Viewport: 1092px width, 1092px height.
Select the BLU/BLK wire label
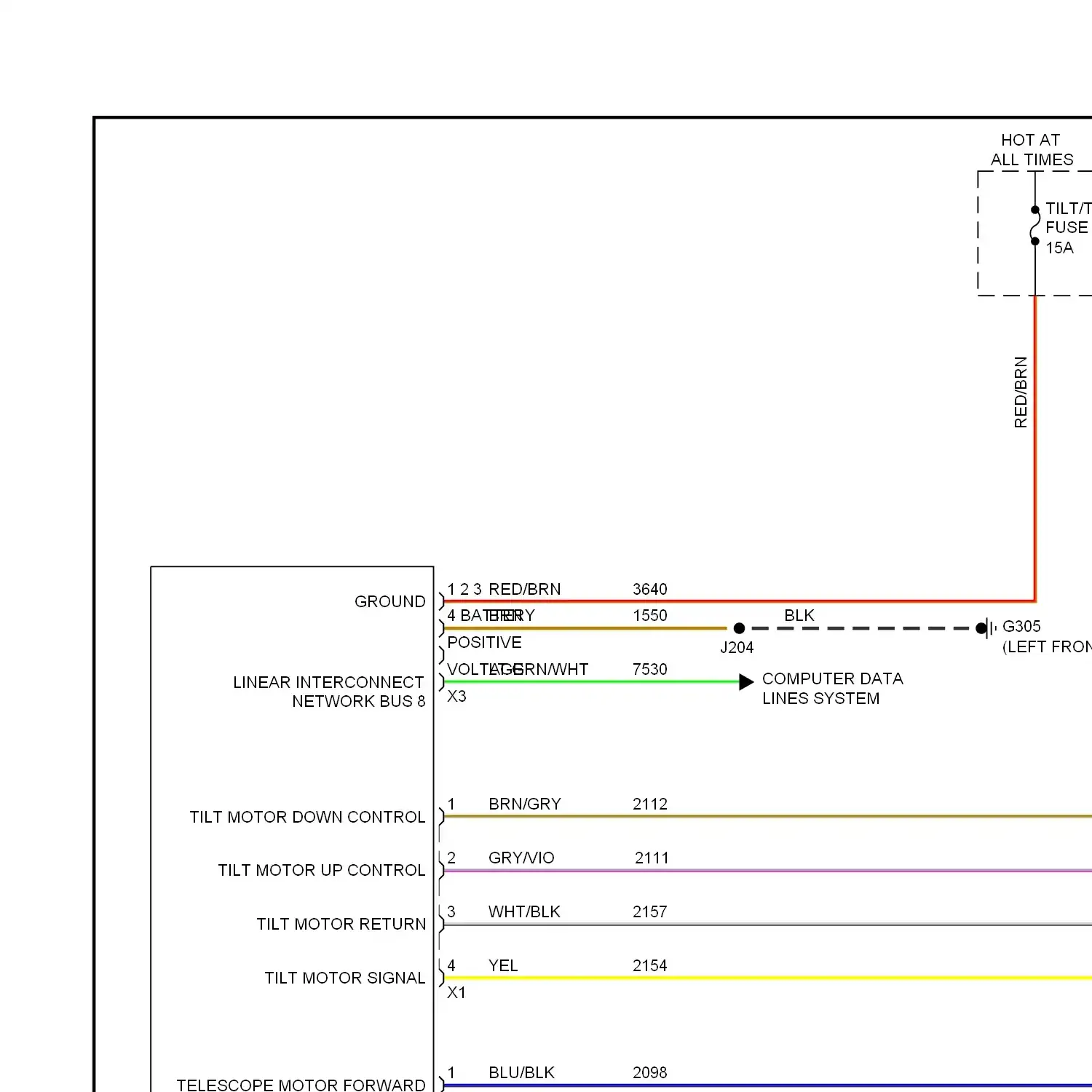click(521, 1072)
